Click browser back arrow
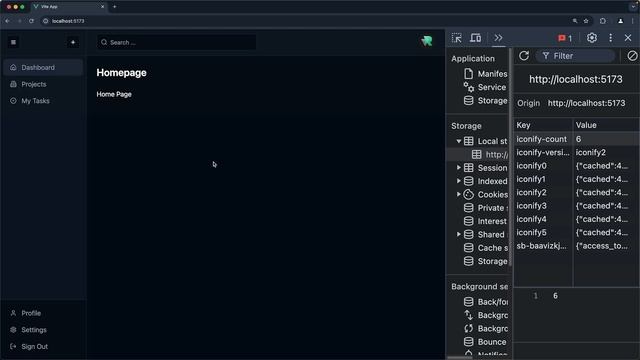 (8, 21)
